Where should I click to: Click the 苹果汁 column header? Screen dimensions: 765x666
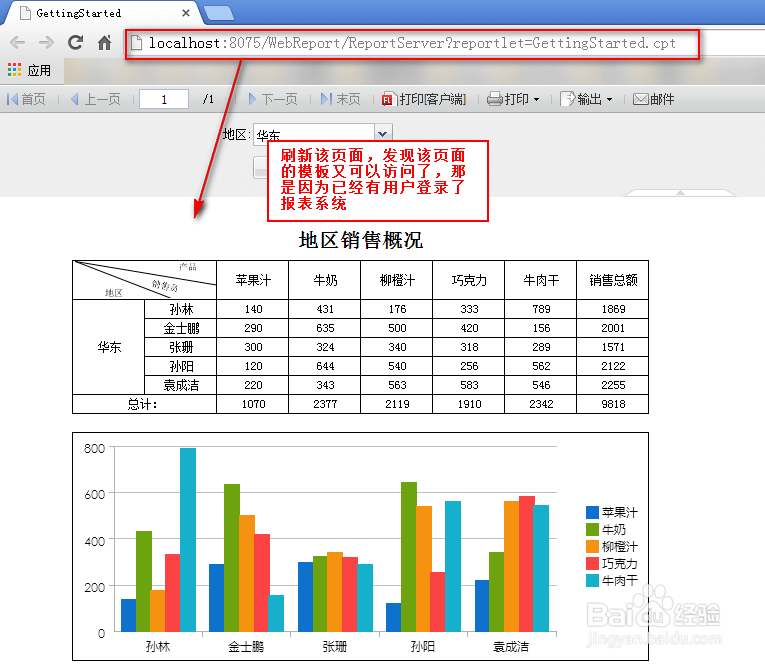pyautogui.click(x=253, y=280)
